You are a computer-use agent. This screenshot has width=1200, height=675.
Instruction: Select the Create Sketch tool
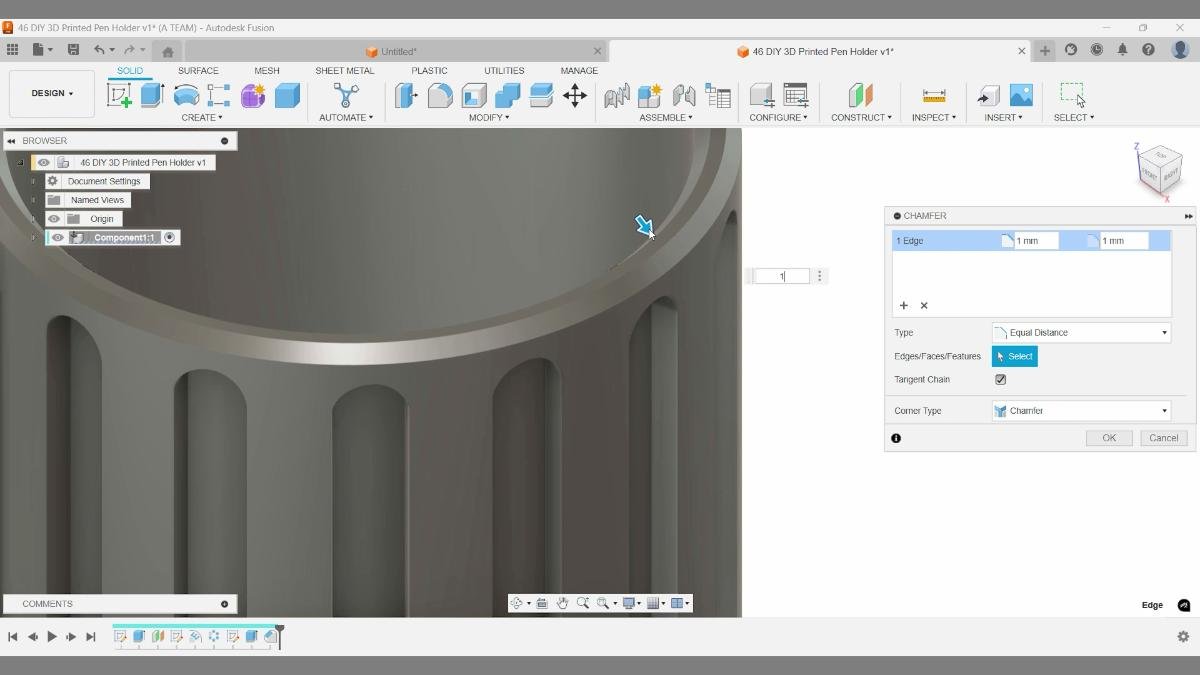121,95
